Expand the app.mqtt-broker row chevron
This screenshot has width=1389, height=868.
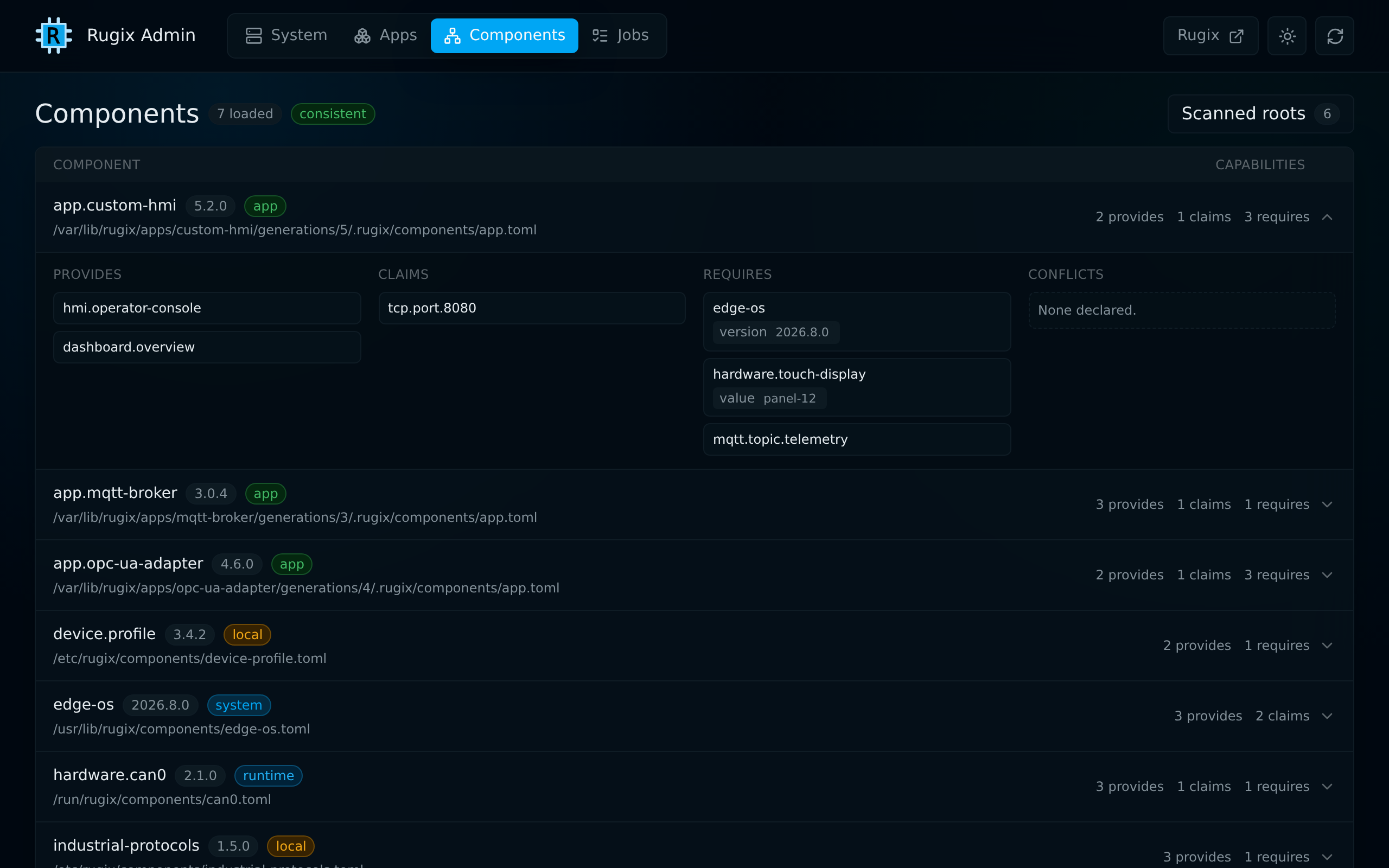pos(1327,505)
